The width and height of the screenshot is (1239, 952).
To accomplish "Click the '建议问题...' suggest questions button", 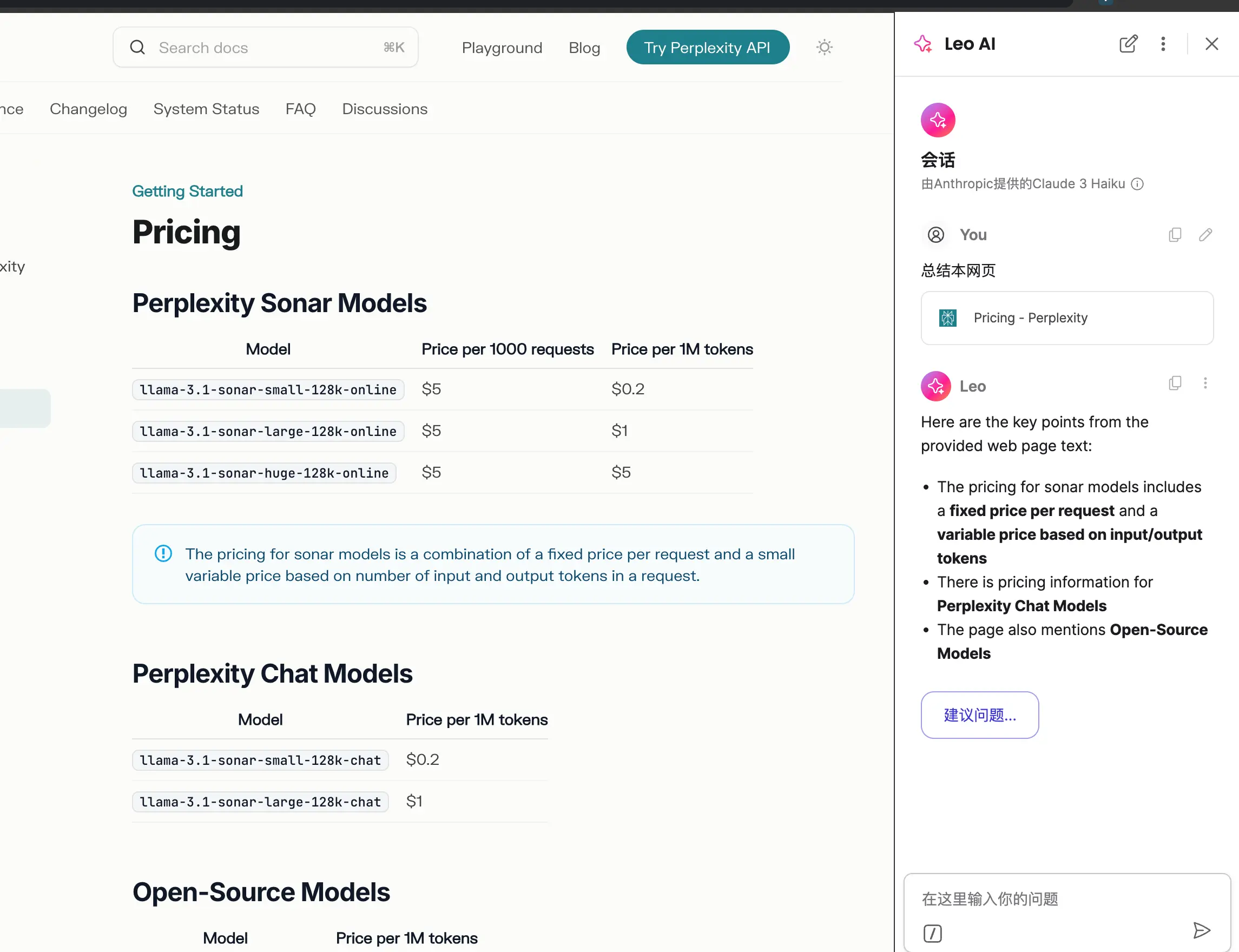I will coord(979,715).
